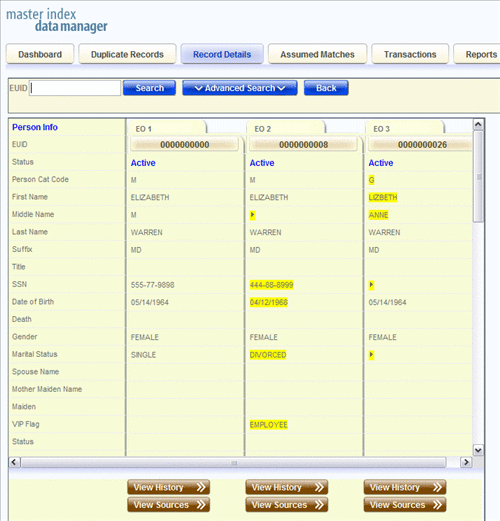Image resolution: width=500 pixels, height=521 pixels.
Task: Click highlighted first name LIZBETH
Action: coord(383,197)
